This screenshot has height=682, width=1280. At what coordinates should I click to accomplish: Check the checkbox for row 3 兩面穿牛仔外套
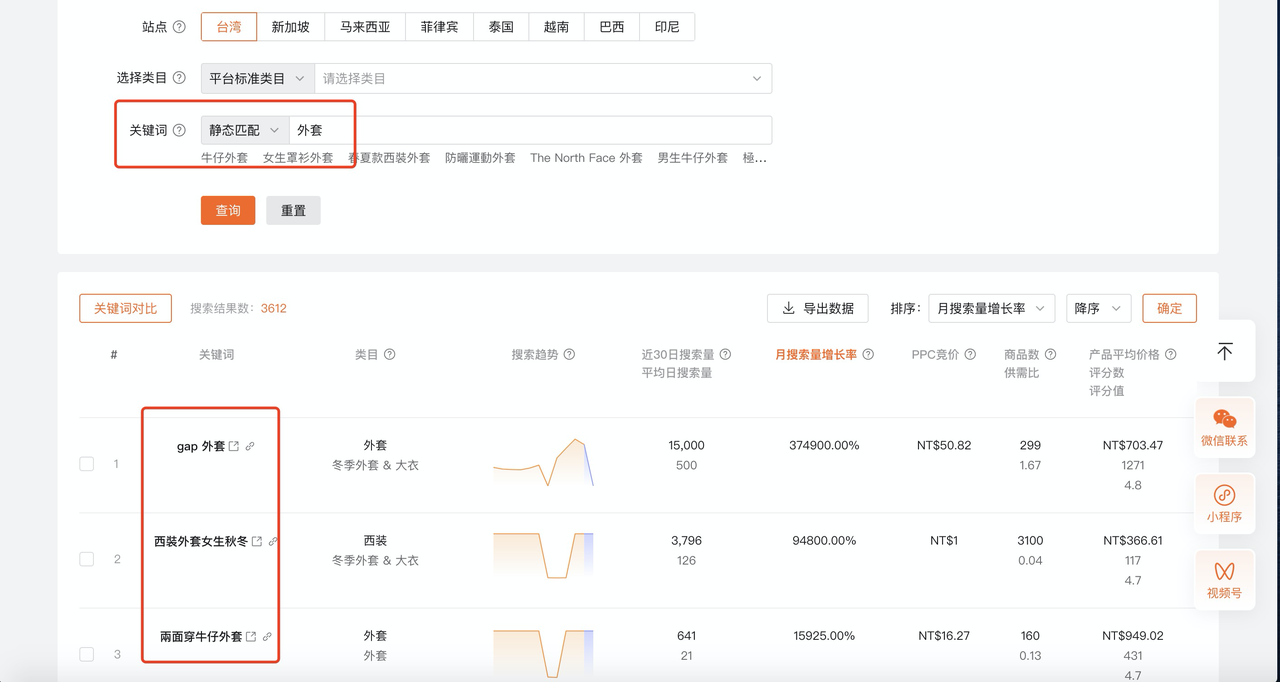pyautogui.click(x=87, y=654)
